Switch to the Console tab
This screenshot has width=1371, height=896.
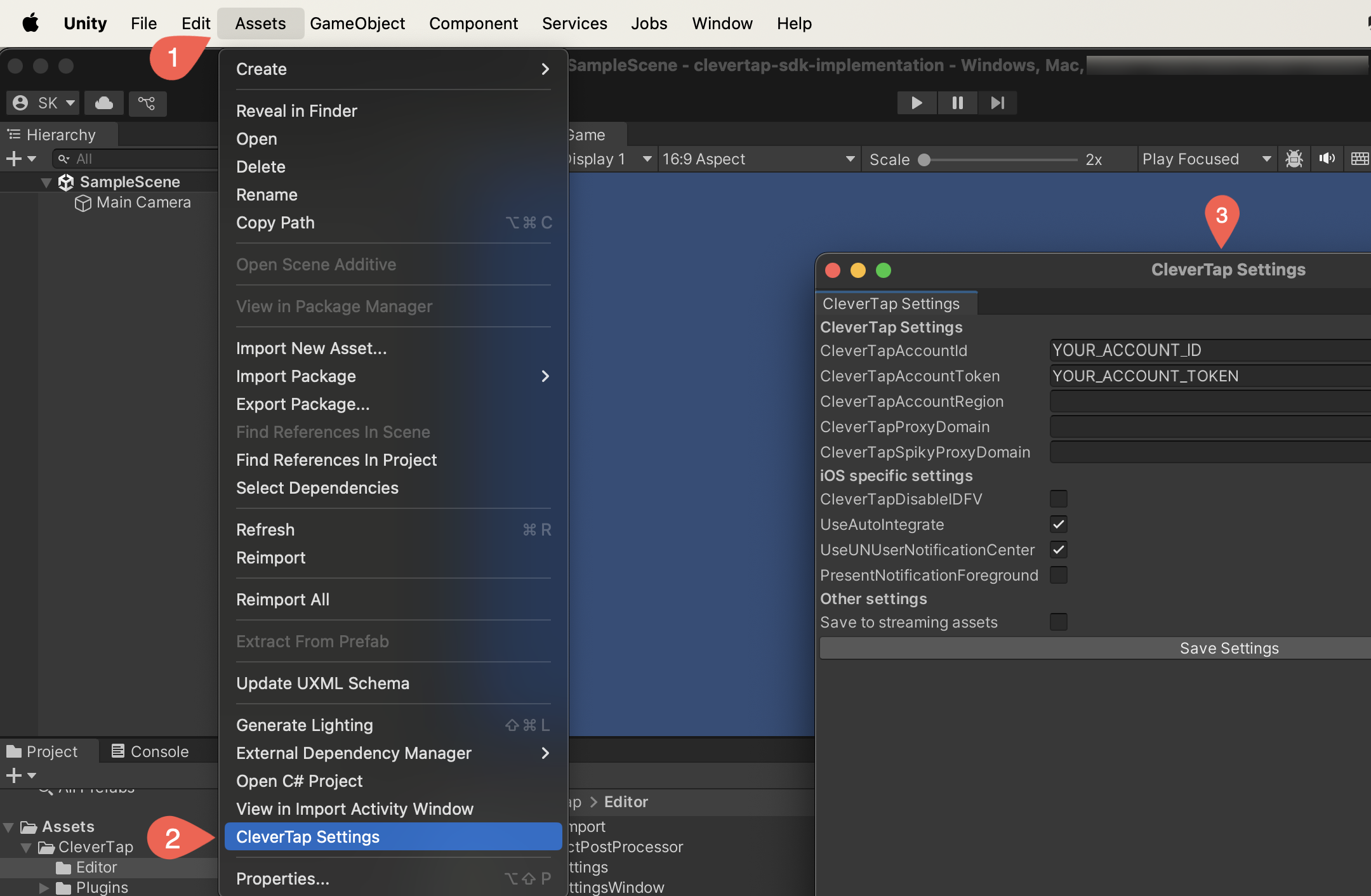coord(150,751)
